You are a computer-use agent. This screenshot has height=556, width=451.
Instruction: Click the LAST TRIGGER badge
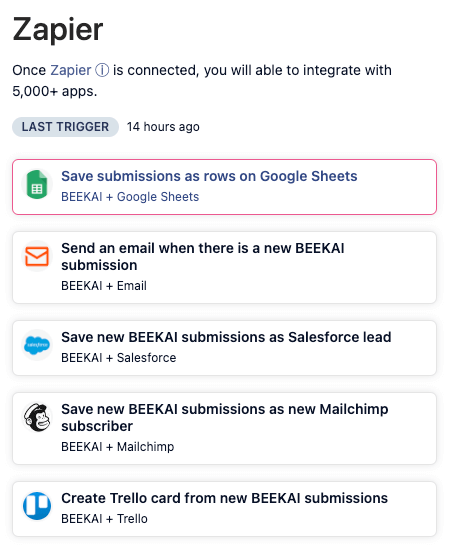click(x=65, y=127)
